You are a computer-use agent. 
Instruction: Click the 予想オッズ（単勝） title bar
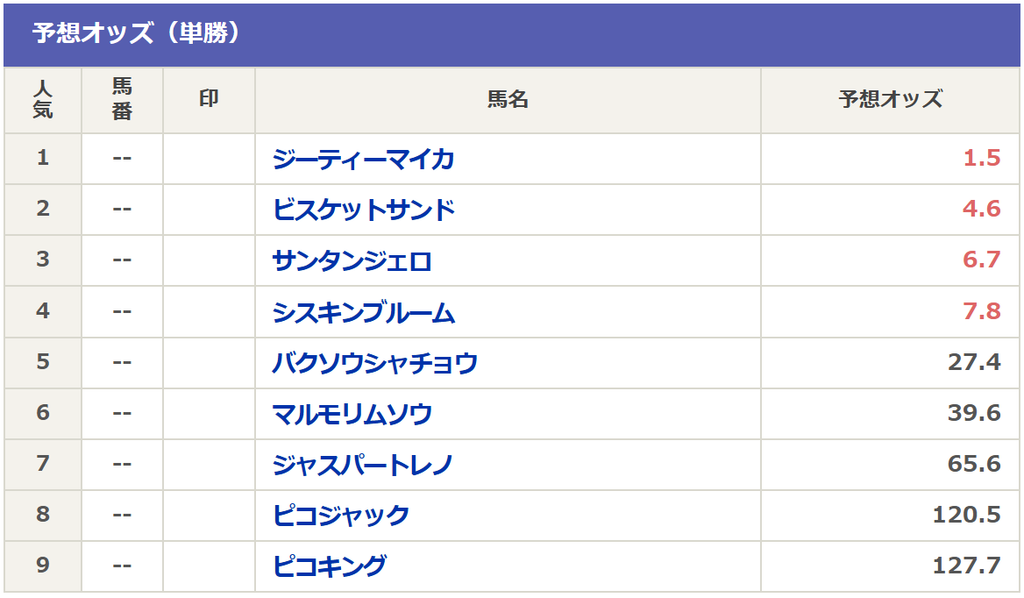point(511,34)
